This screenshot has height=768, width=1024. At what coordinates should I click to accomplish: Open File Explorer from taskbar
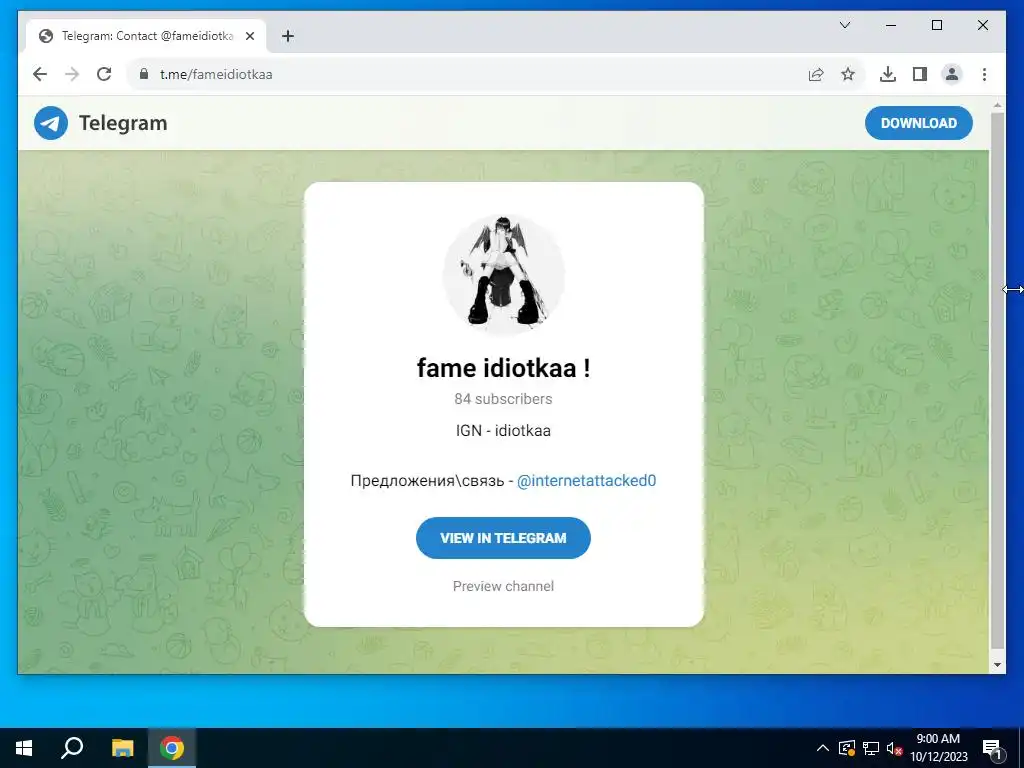[x=122, y=748]
